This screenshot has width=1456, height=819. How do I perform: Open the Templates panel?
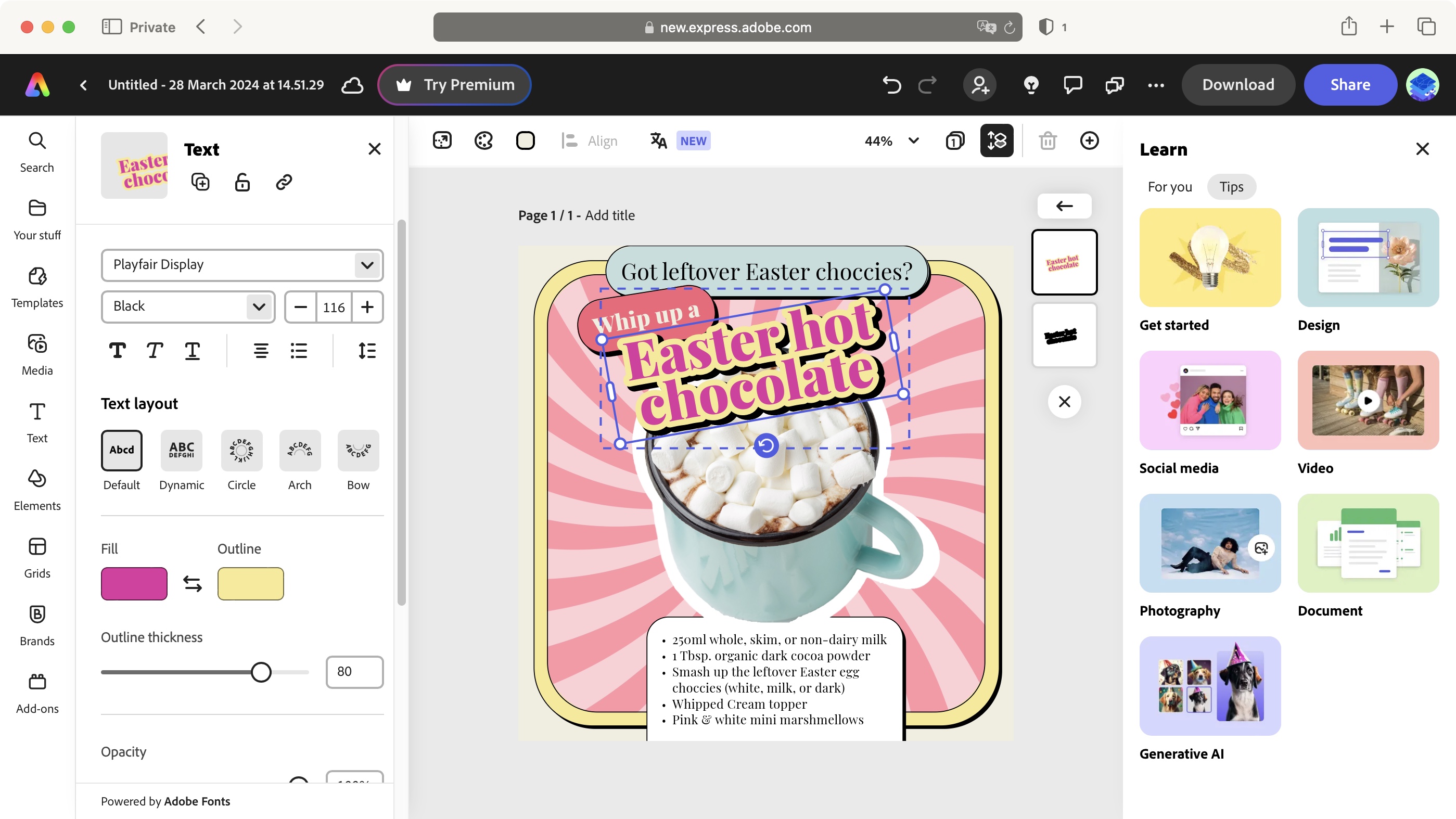[x=37, y=287]
